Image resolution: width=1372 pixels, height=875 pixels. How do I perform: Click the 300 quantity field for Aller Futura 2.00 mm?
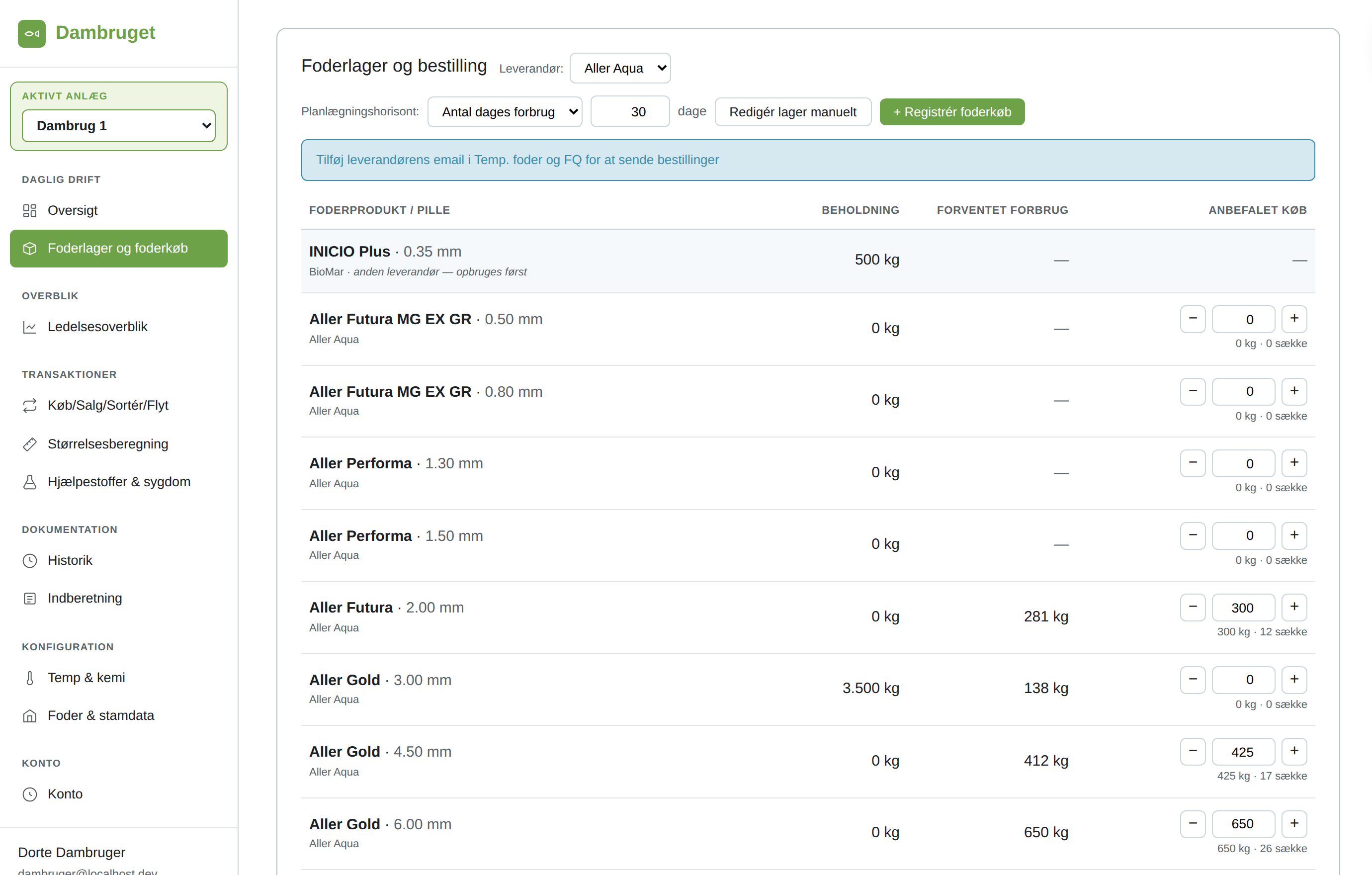pyautogui.click(x=1243, y=607)
